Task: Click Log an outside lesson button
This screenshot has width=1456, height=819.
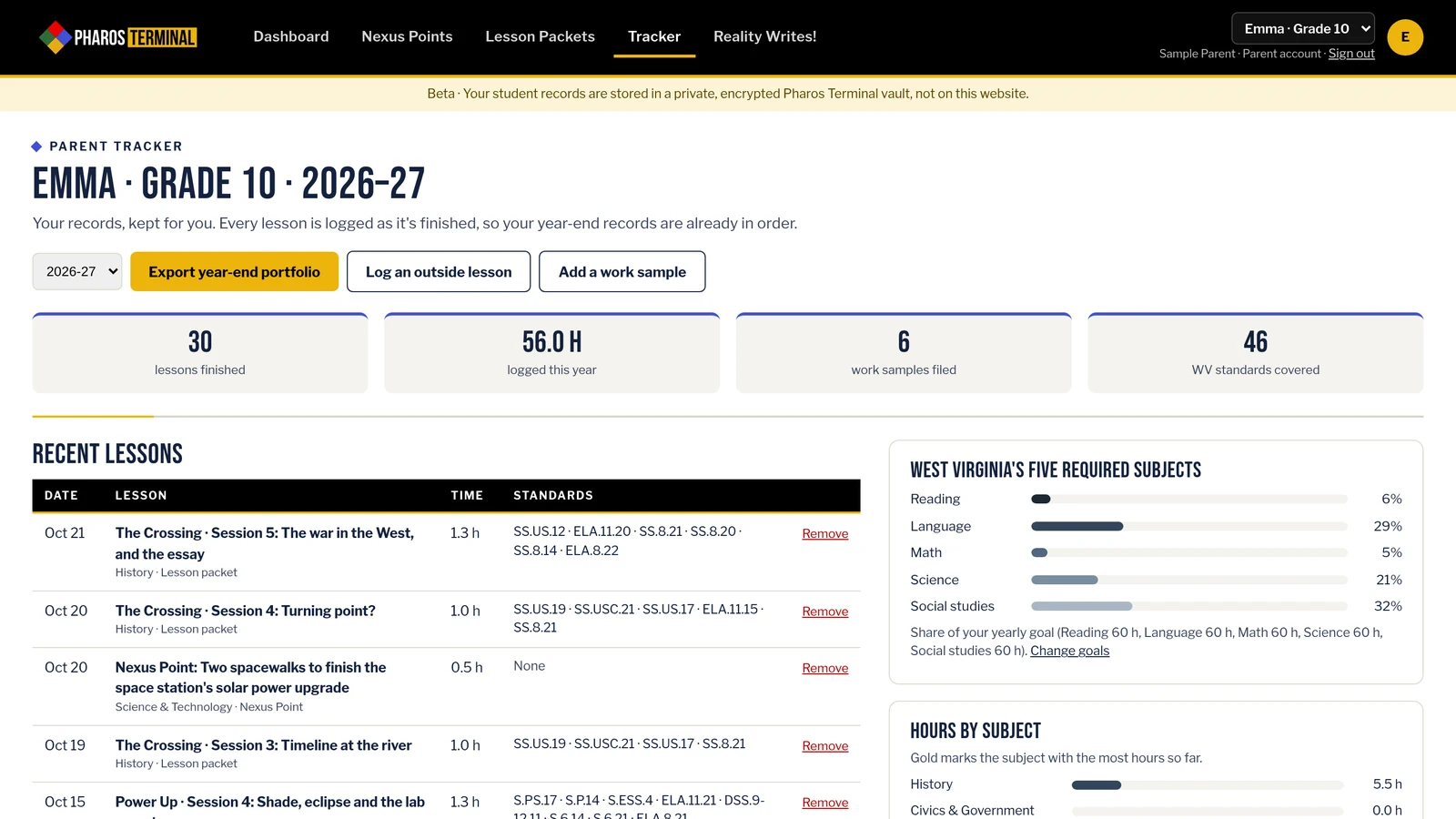Action: pyautogui.click(x=439, y=271)
